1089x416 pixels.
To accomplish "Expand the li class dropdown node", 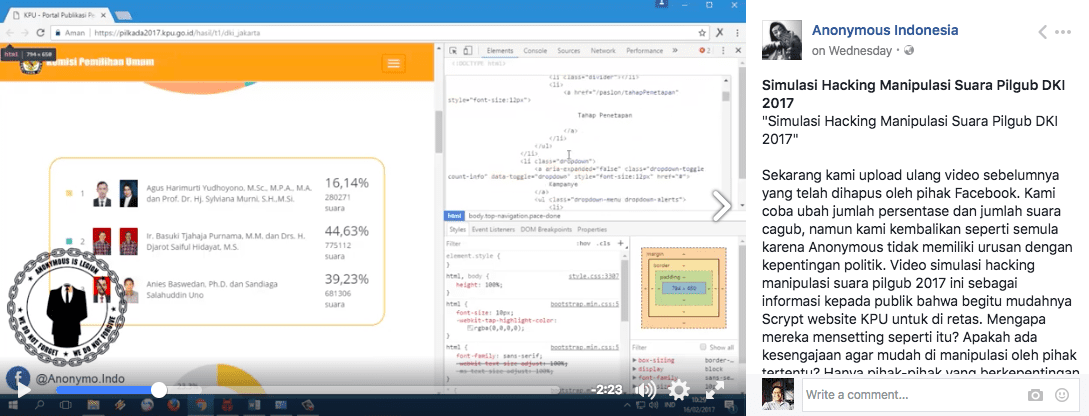I will pyautogui.click(x=516, y=160).
